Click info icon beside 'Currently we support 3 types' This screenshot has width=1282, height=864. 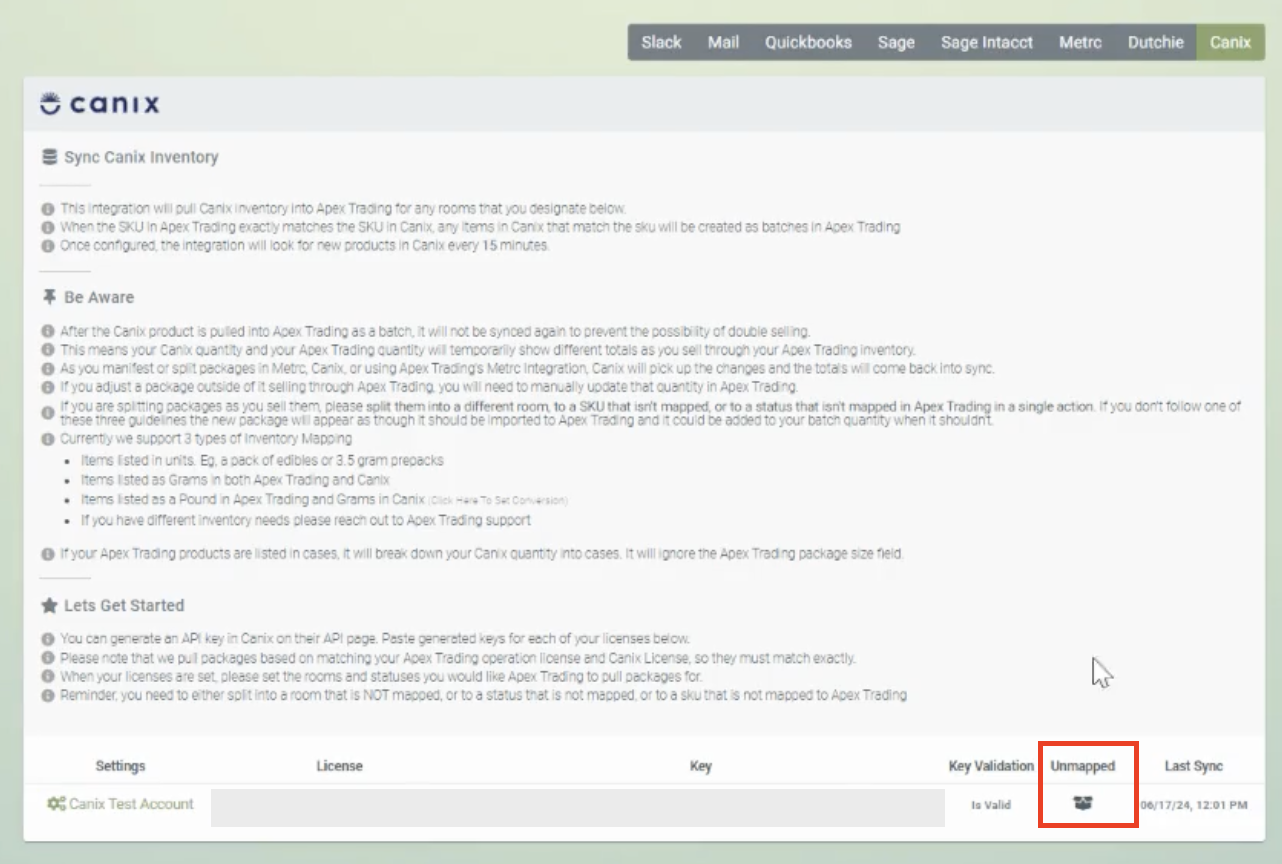(x=47, y=439)
